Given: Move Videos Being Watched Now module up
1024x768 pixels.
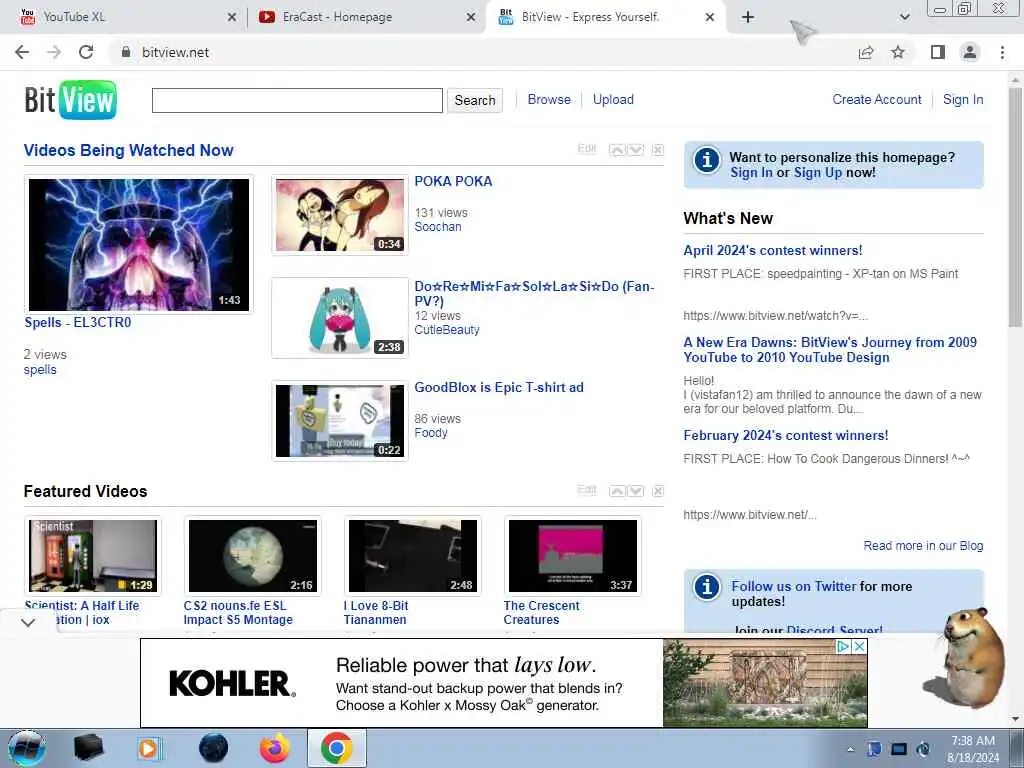Looking at the screenshot, I should coord(616,150).
